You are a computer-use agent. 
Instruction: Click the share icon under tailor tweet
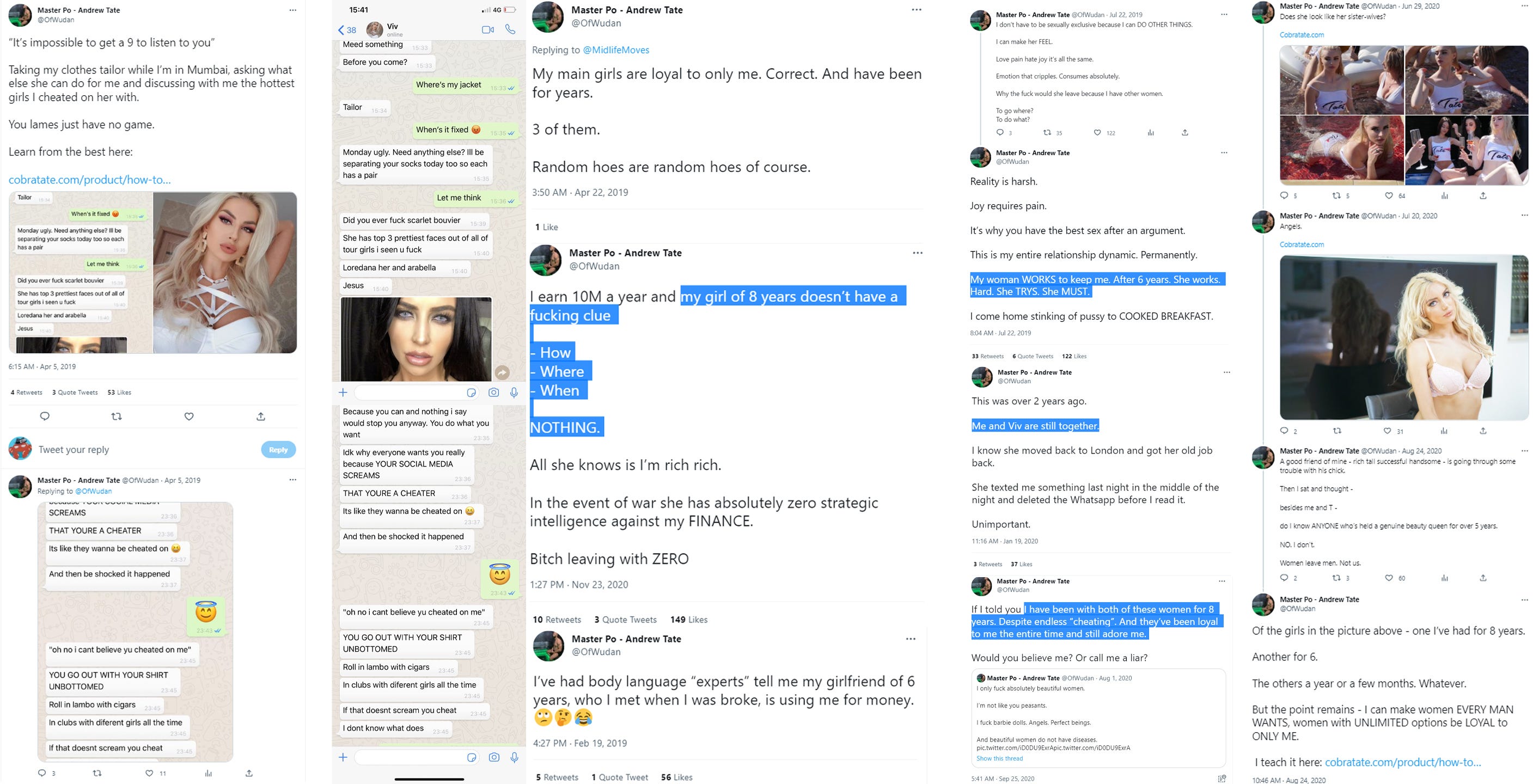coord(261,416)
